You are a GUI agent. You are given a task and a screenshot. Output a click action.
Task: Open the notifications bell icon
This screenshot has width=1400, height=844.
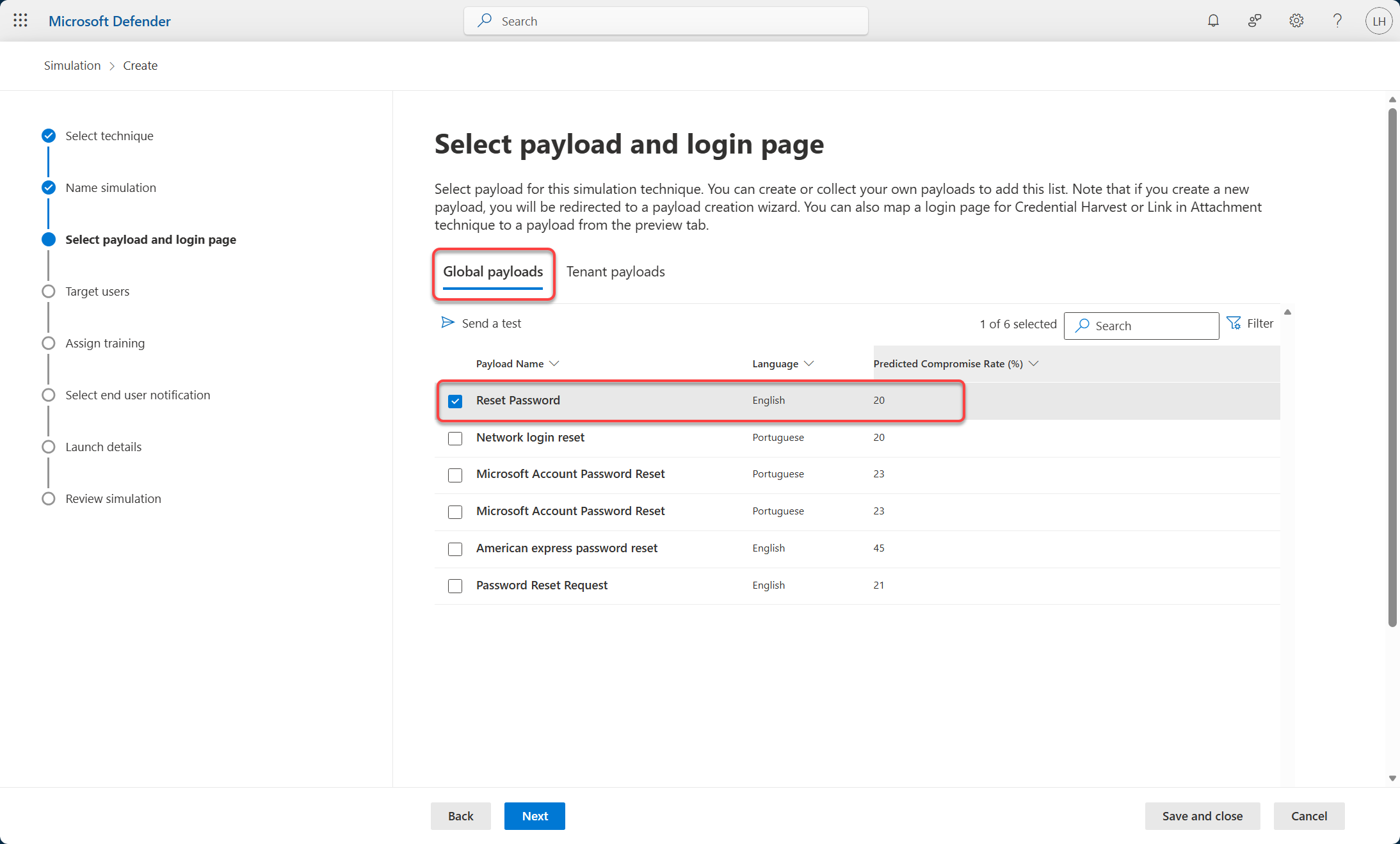click(1213, 20)
